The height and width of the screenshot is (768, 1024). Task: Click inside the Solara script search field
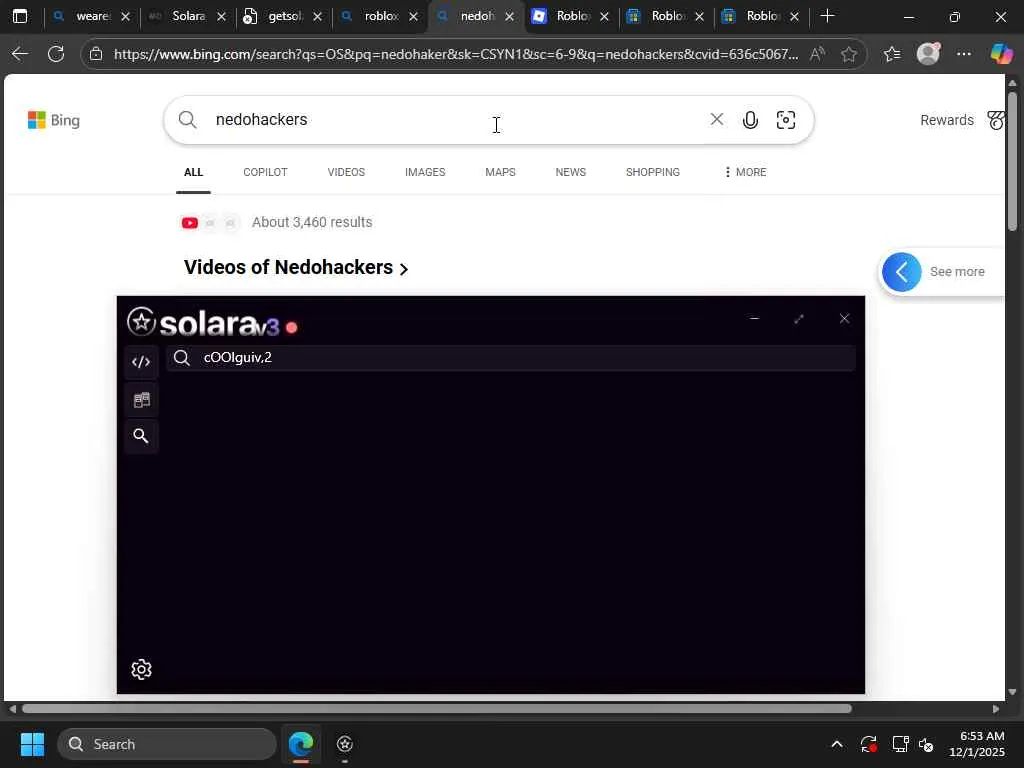point(511,358)
